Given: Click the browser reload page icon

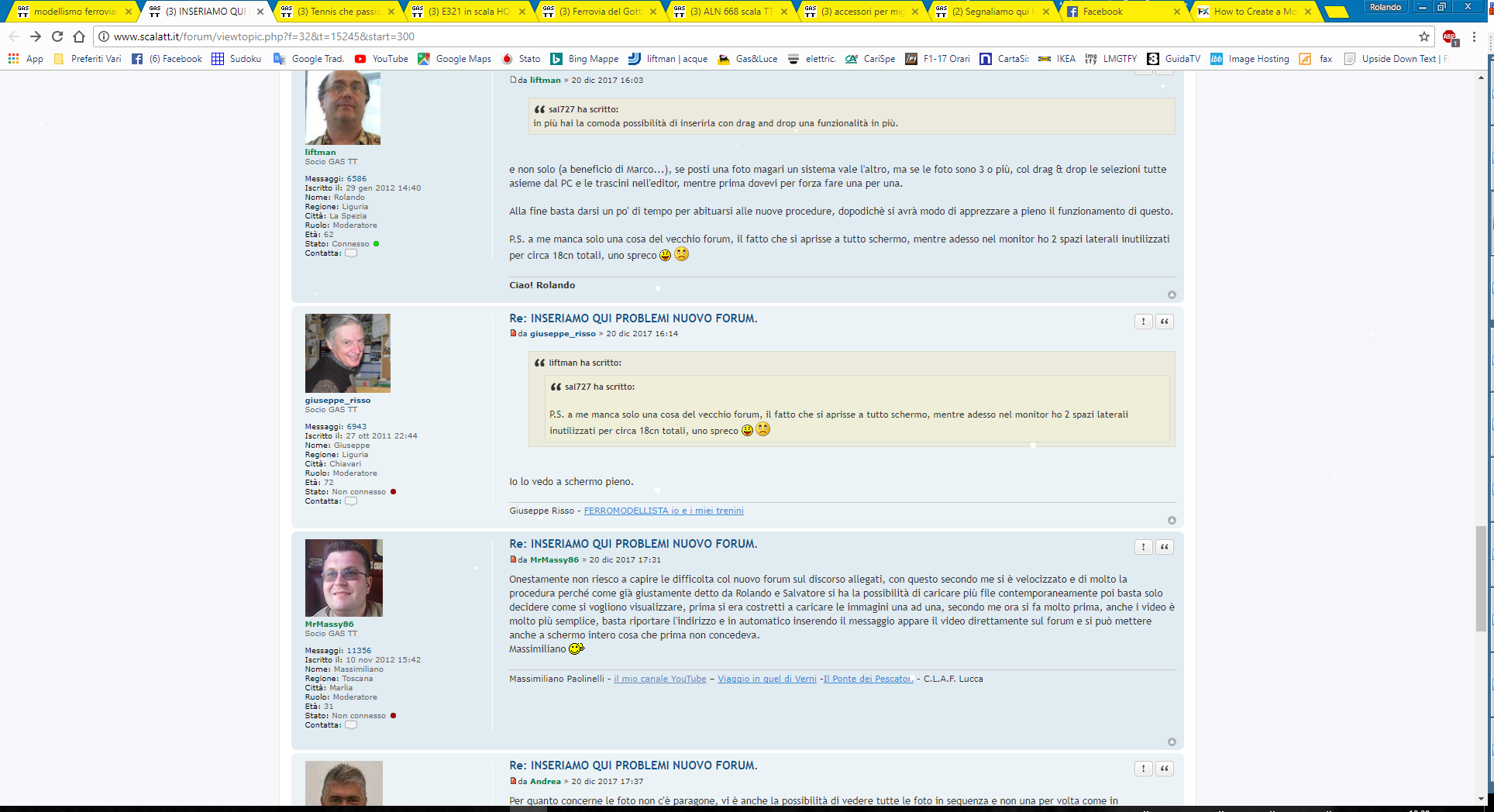Looking at the screenshot, I should click(x=57, y=36).
